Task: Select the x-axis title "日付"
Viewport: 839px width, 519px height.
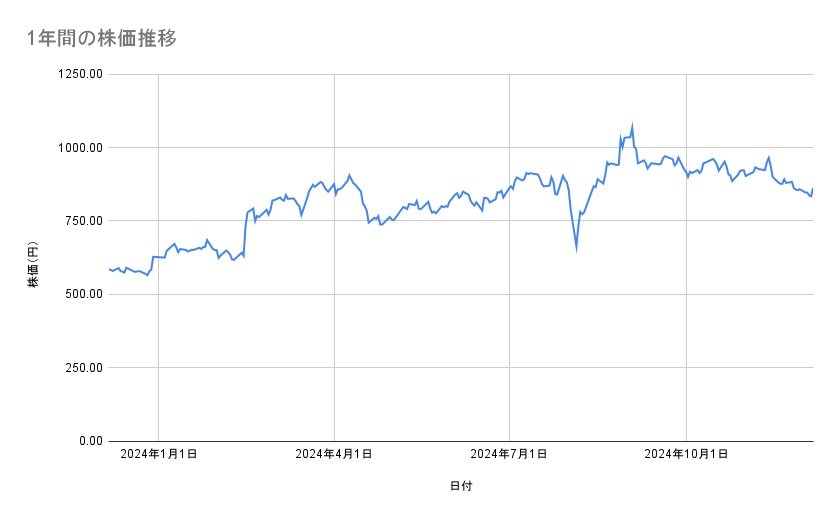Action: pos(461,486)
